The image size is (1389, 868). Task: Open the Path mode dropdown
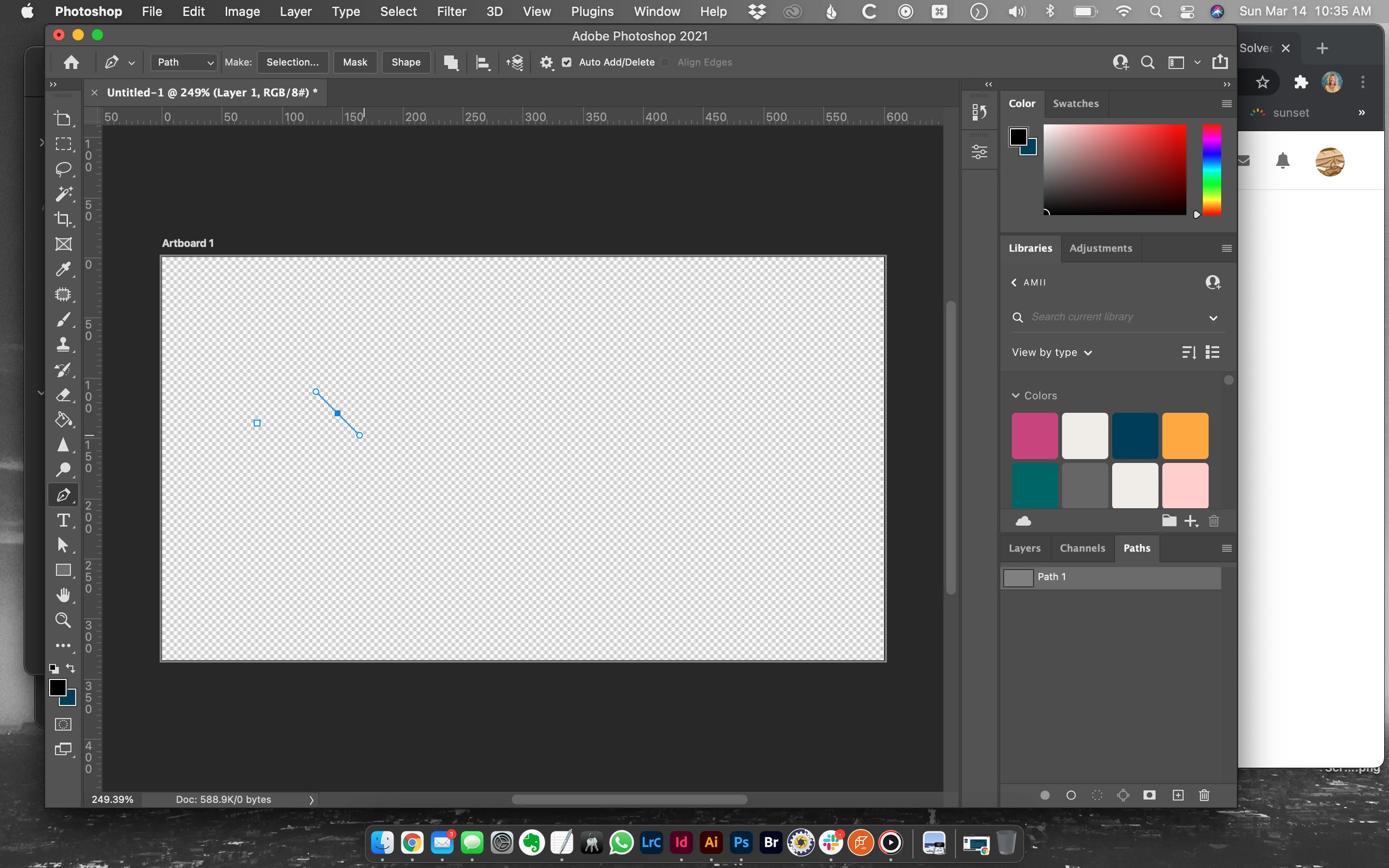pos(184,62)
